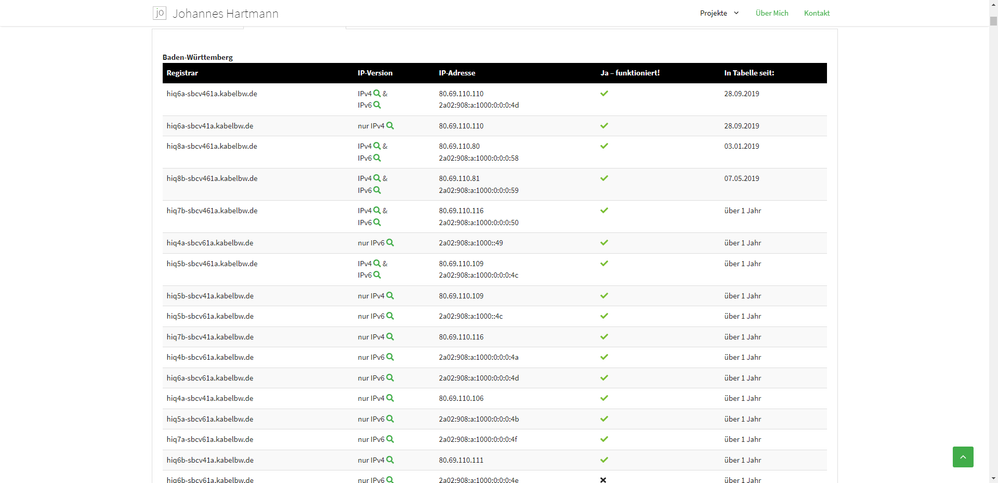Click the magnifier in hiq5a-sbcv61a row
The width and height of the screenshot is (998, 483).
point(390,419)
